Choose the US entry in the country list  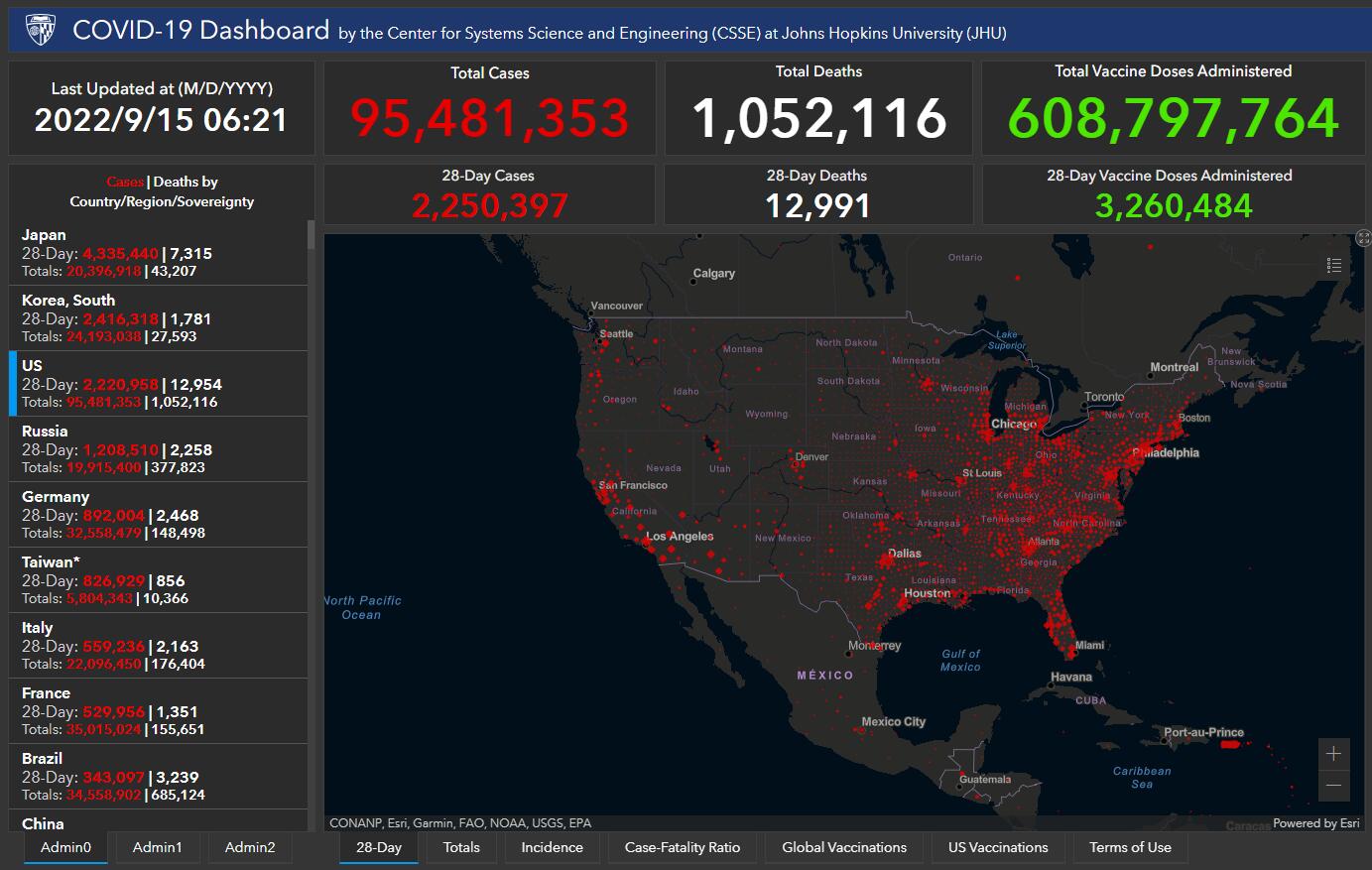159,384
